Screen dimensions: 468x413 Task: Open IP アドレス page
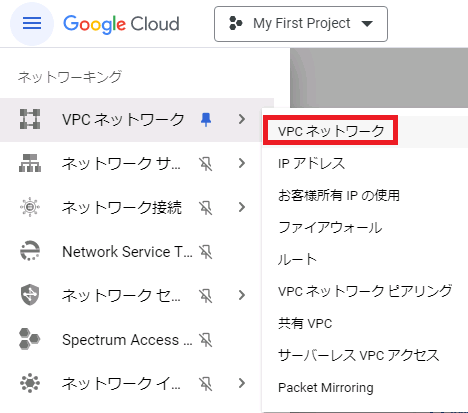pyautogui.click(x=311, y=163)
